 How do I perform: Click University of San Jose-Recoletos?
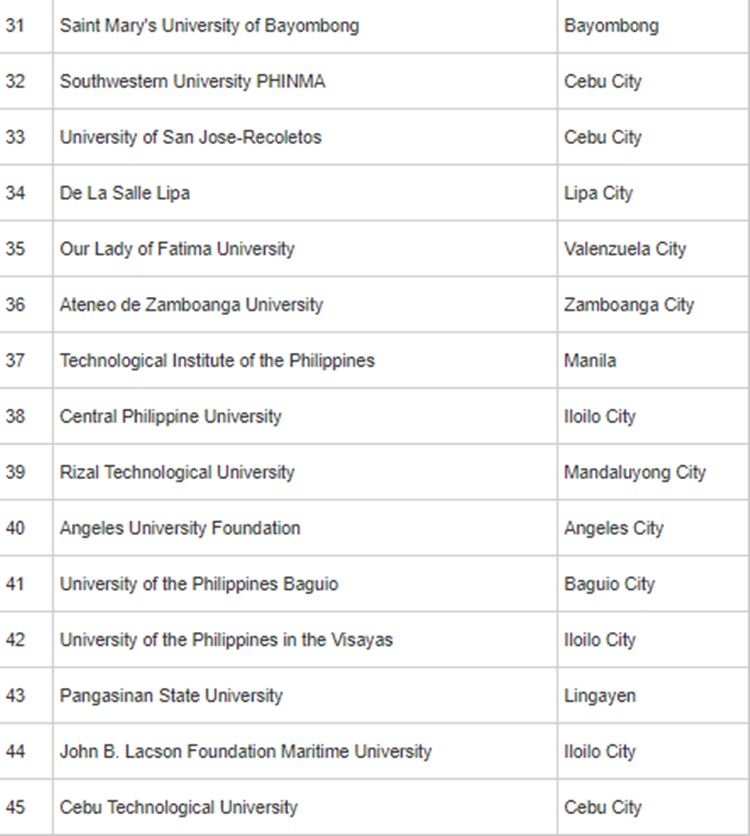tap(190, 138)
